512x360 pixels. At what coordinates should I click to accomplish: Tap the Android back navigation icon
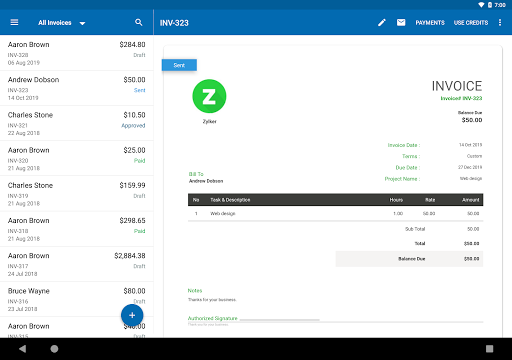tap(22, 349)
